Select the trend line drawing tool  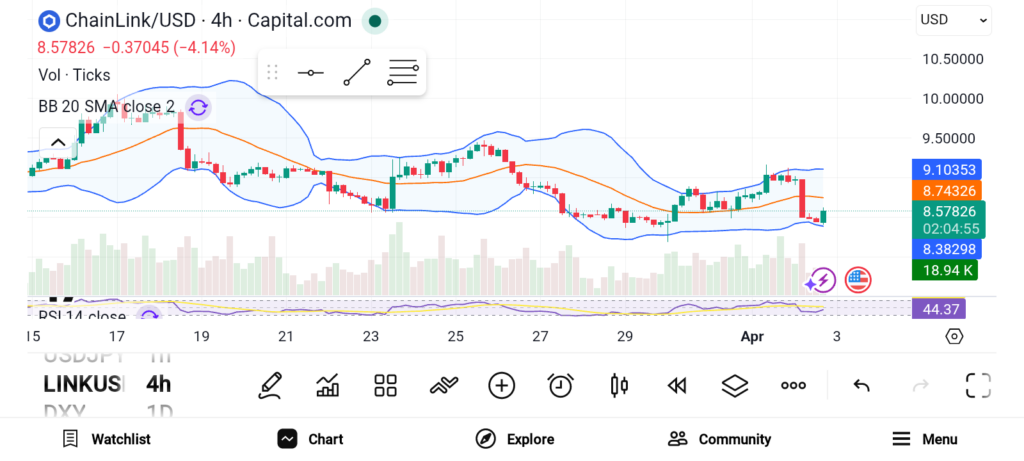[357, 73]
